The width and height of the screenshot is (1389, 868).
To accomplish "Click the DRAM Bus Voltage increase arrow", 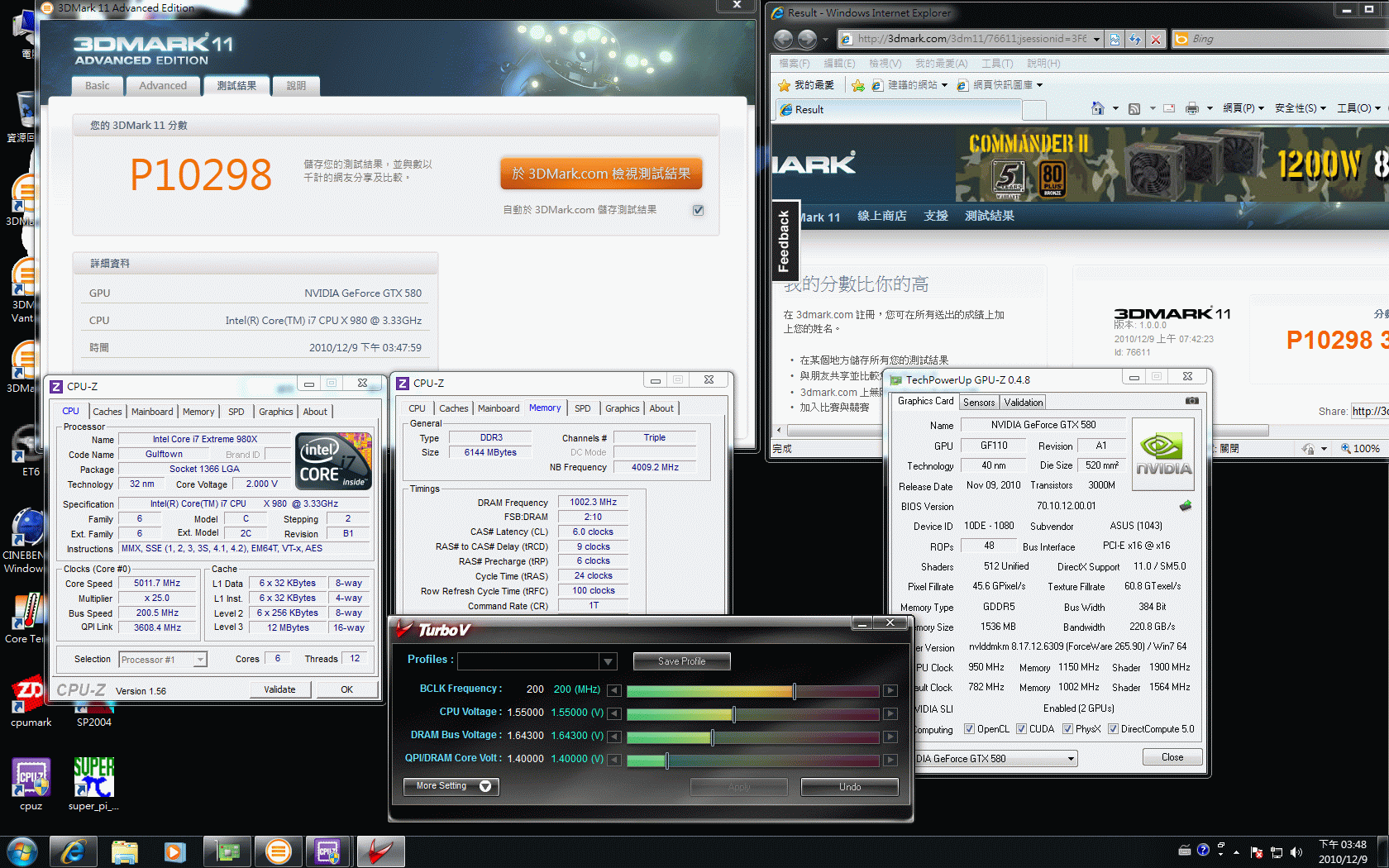I will (x=890, y=737).
